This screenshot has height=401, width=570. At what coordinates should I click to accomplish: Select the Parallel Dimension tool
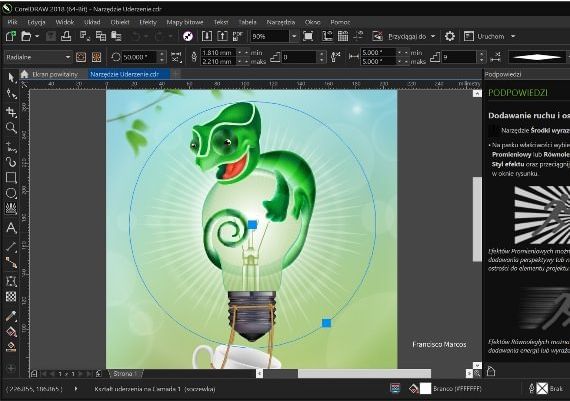[11, 247]
